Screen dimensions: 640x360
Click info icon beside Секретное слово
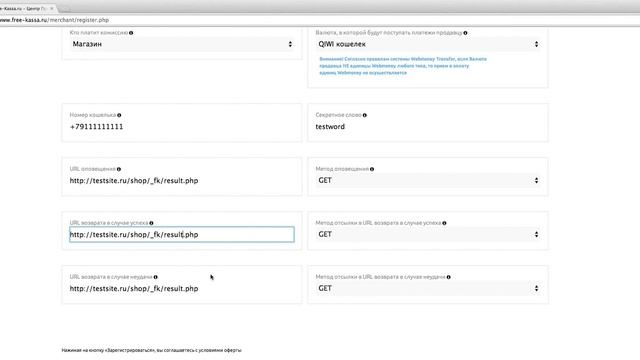[x=365, y=115]
